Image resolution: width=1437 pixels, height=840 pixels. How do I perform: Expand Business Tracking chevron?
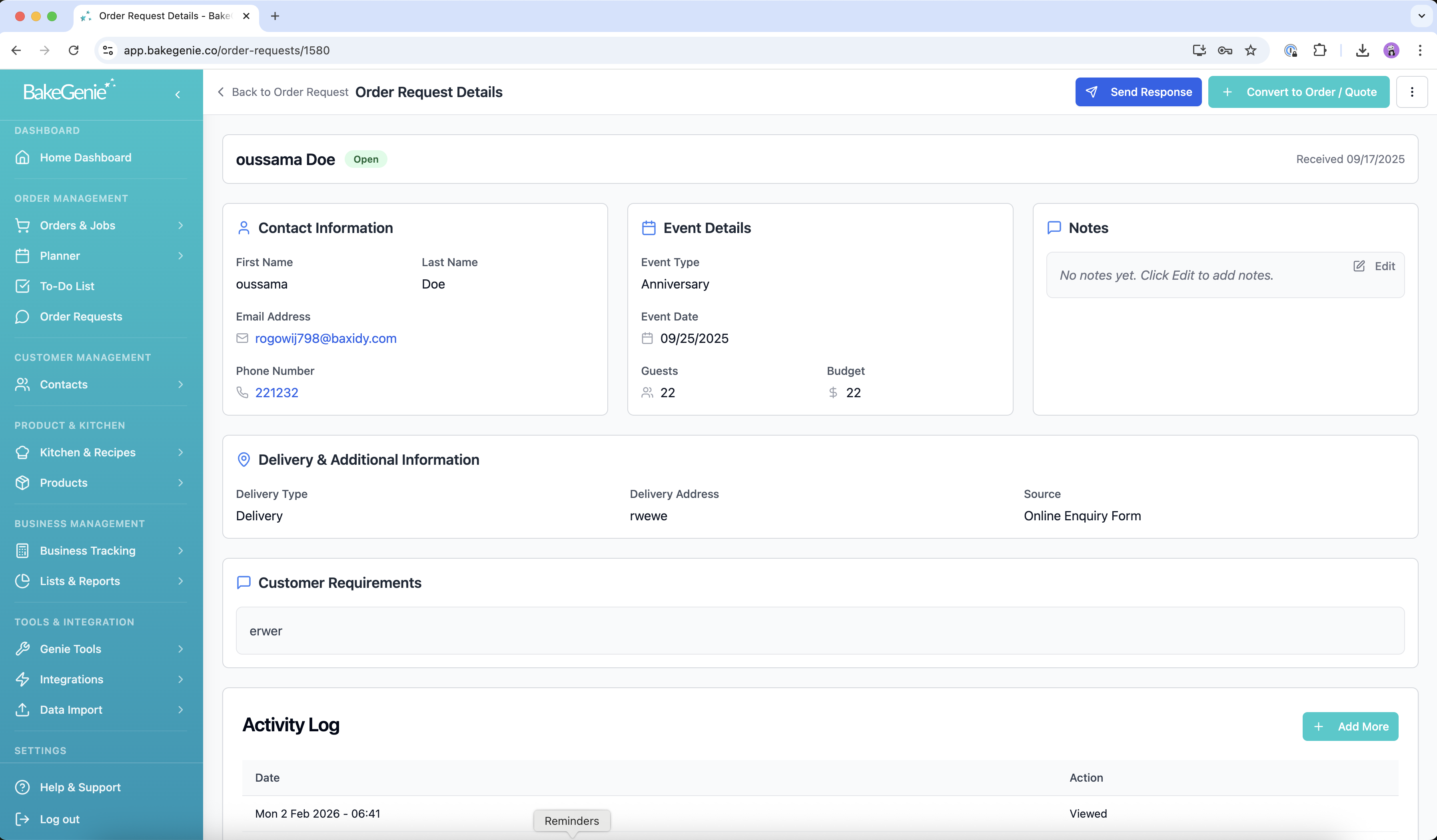pyautogui.click(x=180, y=551)
